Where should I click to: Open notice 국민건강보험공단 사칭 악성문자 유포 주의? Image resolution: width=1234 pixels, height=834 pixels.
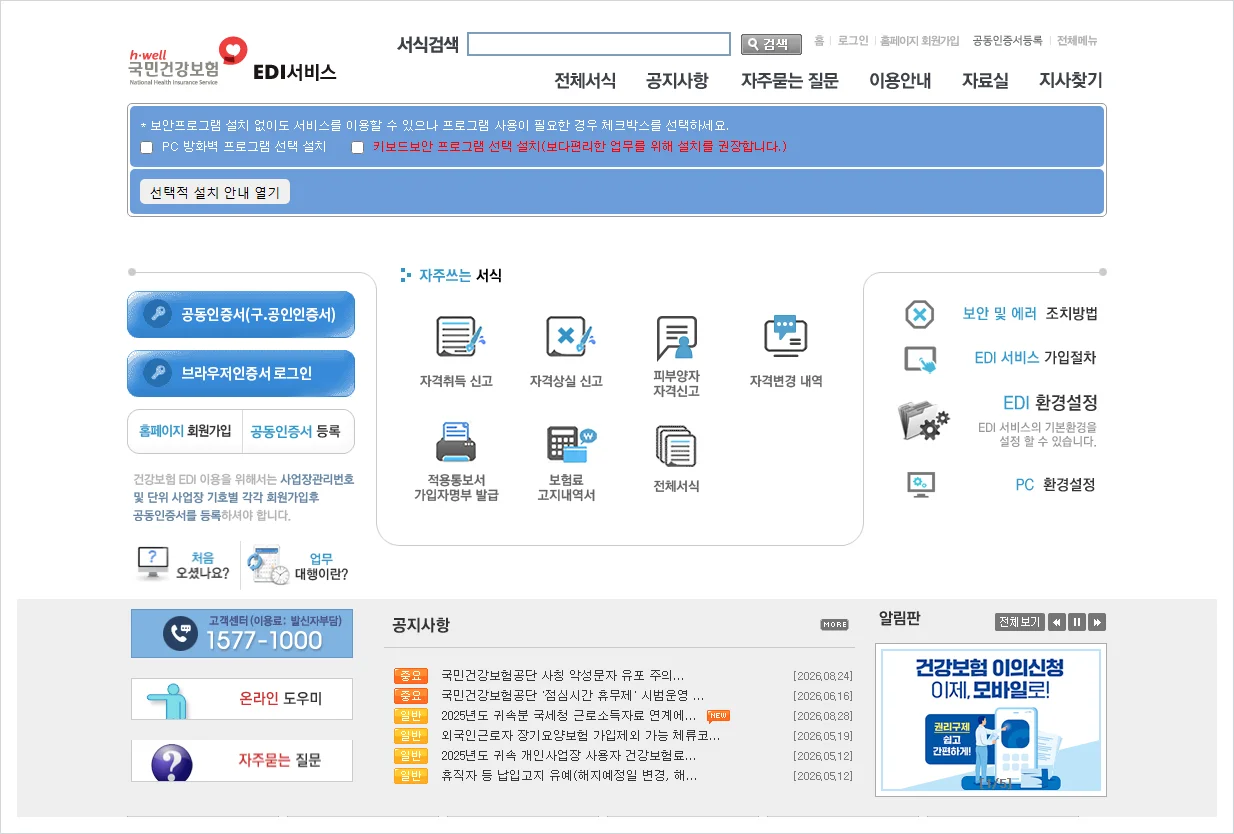point(563,675)
